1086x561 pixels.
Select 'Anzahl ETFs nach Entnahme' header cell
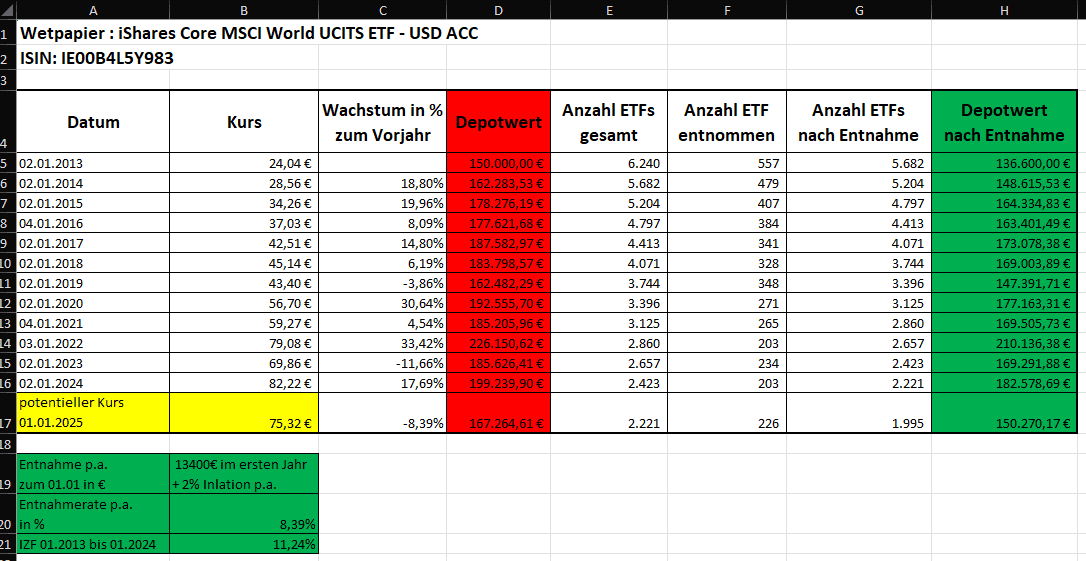tap(859, 121)
